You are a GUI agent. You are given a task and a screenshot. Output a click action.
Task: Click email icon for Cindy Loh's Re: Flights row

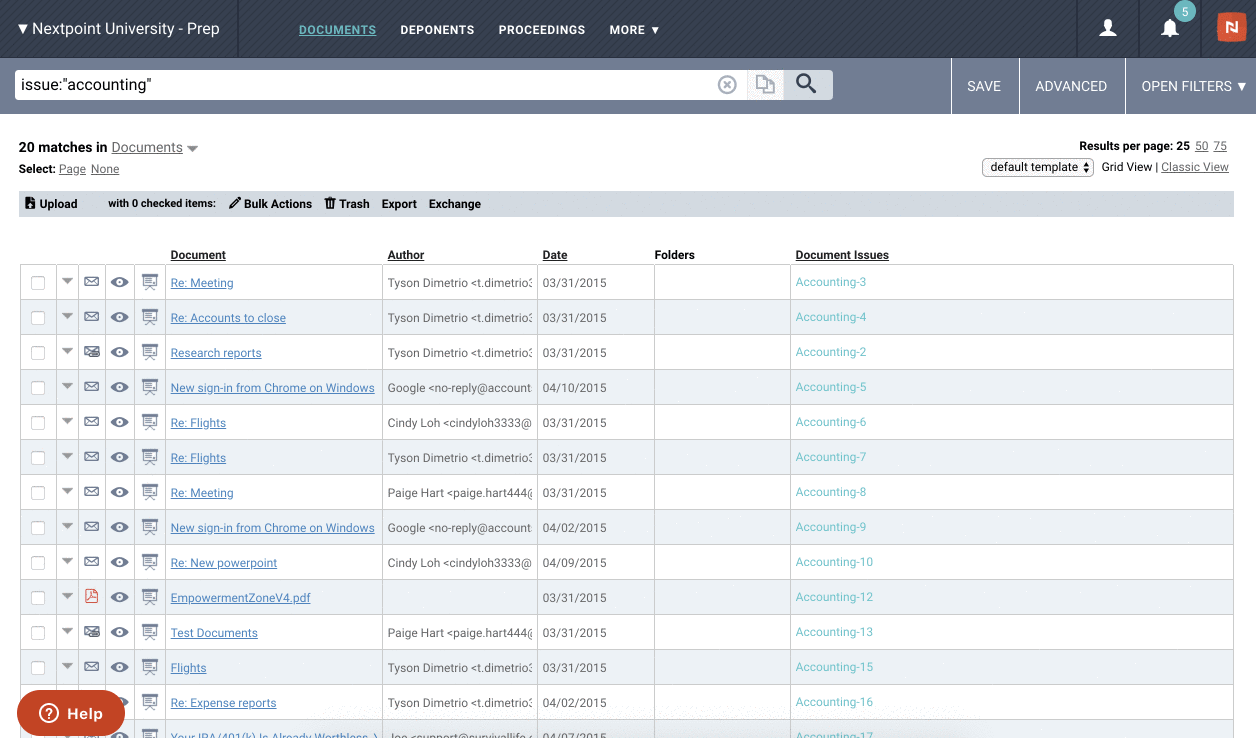(92, 422)
